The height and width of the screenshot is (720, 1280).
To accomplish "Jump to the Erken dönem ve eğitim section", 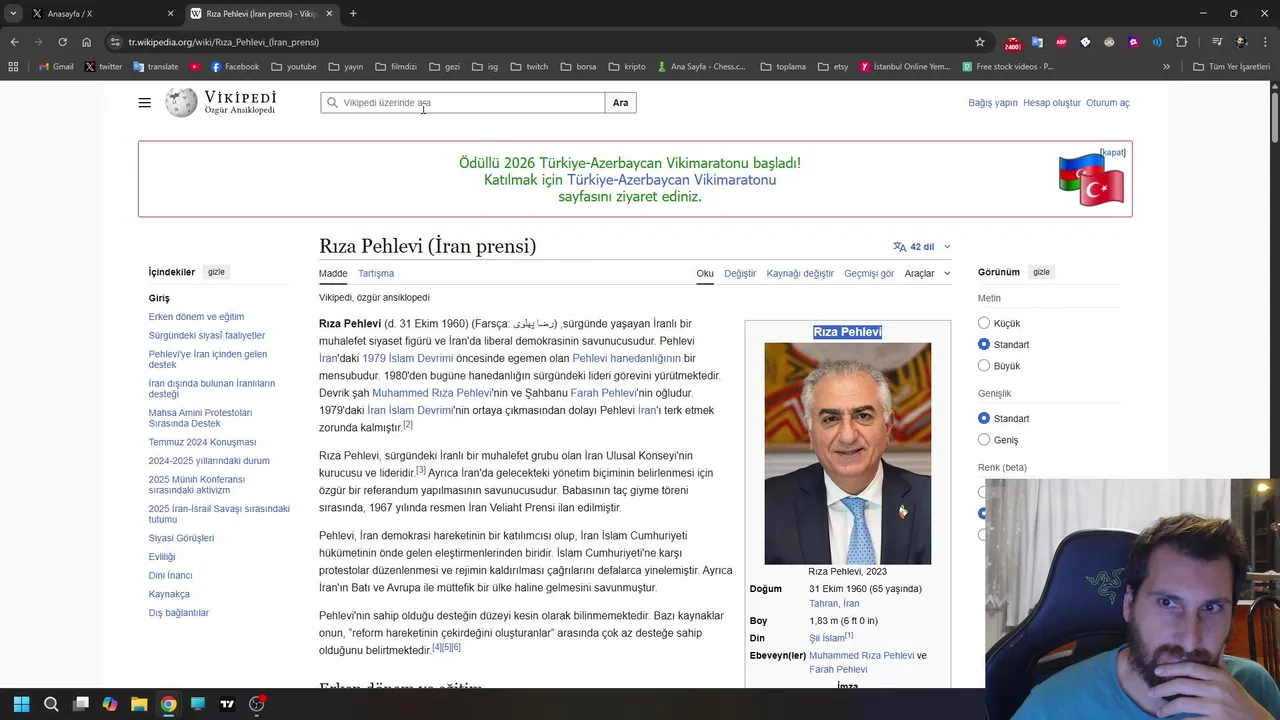I will [x=196, y=317].
